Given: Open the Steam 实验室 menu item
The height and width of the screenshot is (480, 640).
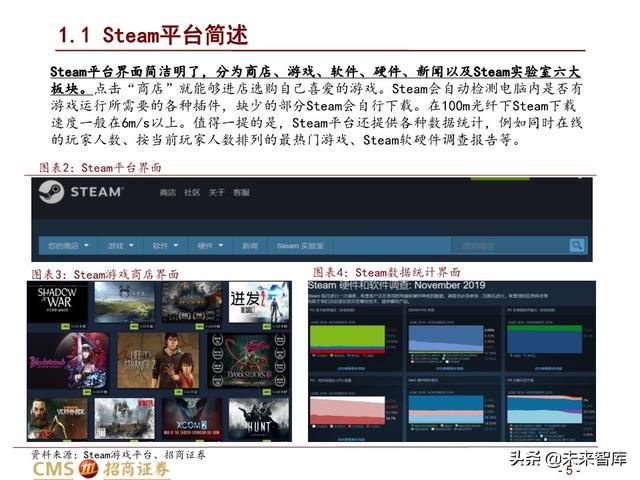Looking at the screenshot, I should click(x=300, y=245).
